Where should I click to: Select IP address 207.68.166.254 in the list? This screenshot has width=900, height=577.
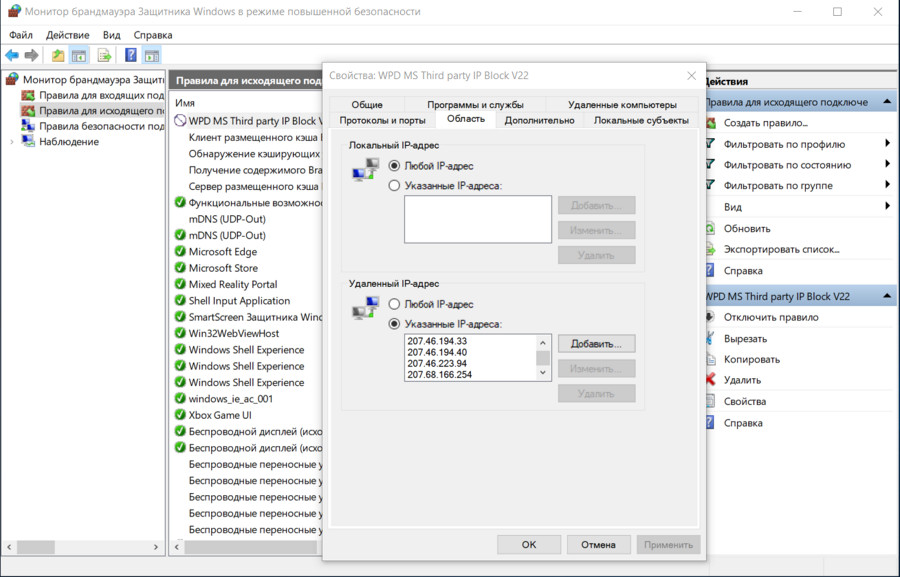[440, 374]
